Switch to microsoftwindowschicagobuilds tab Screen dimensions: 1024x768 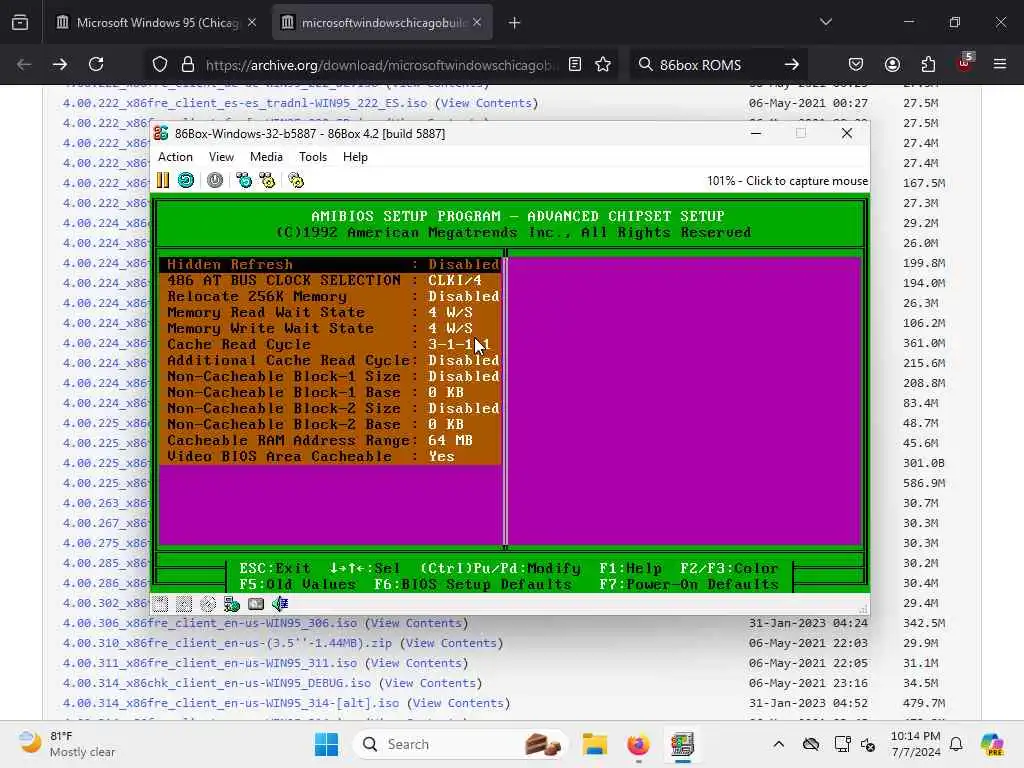(x=382, y=23)
